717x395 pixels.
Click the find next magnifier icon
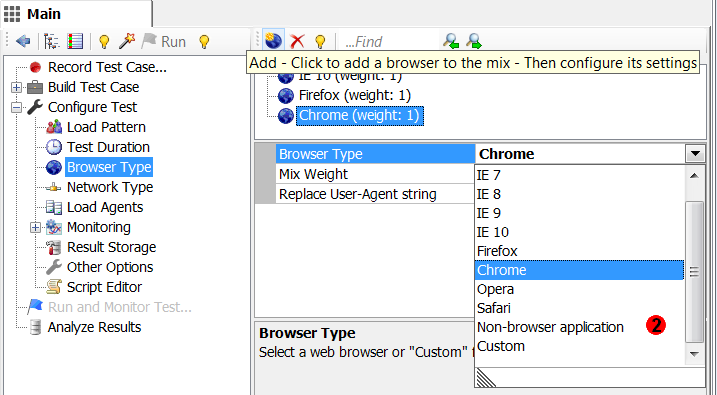point(474,41)
